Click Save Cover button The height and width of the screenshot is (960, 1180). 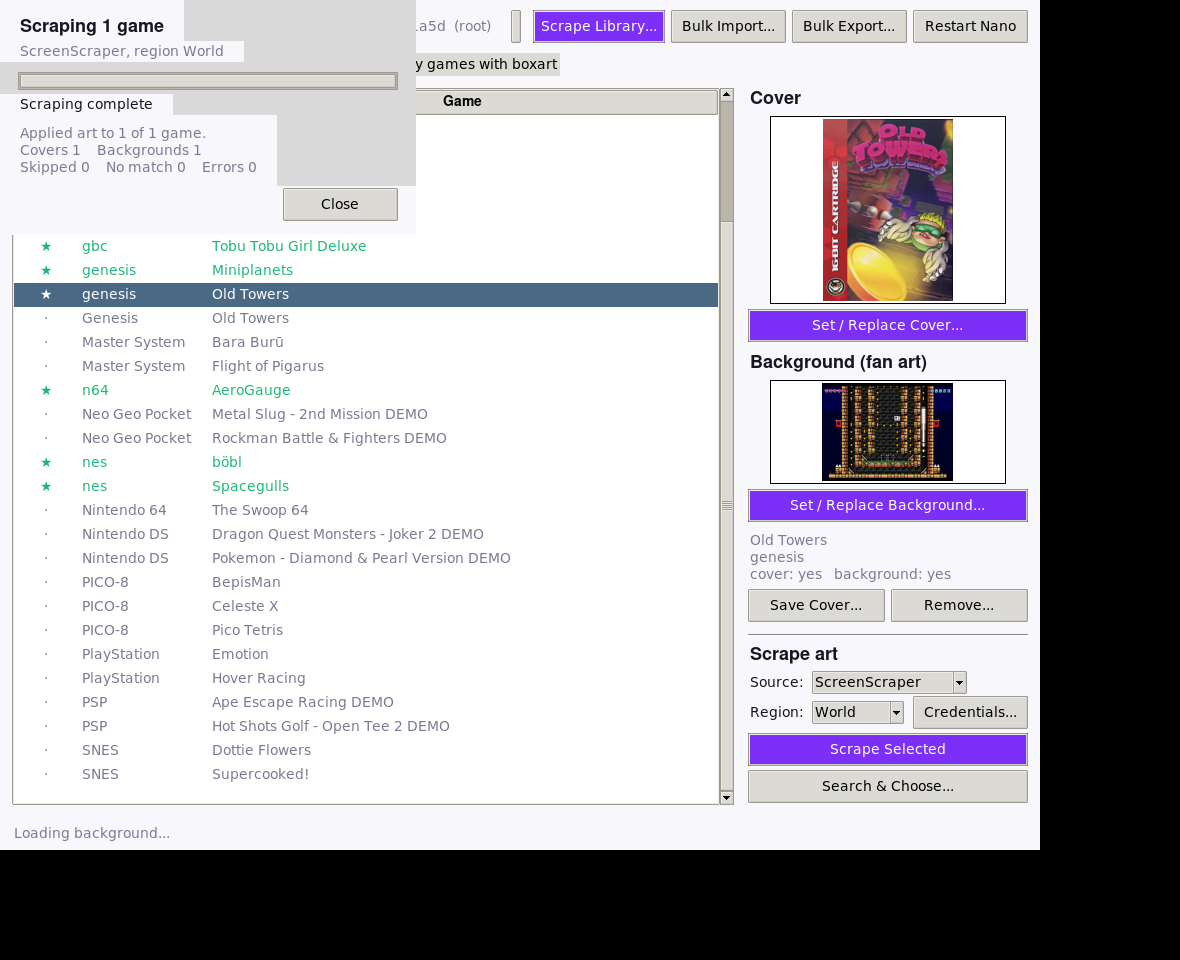coord(816,605)
